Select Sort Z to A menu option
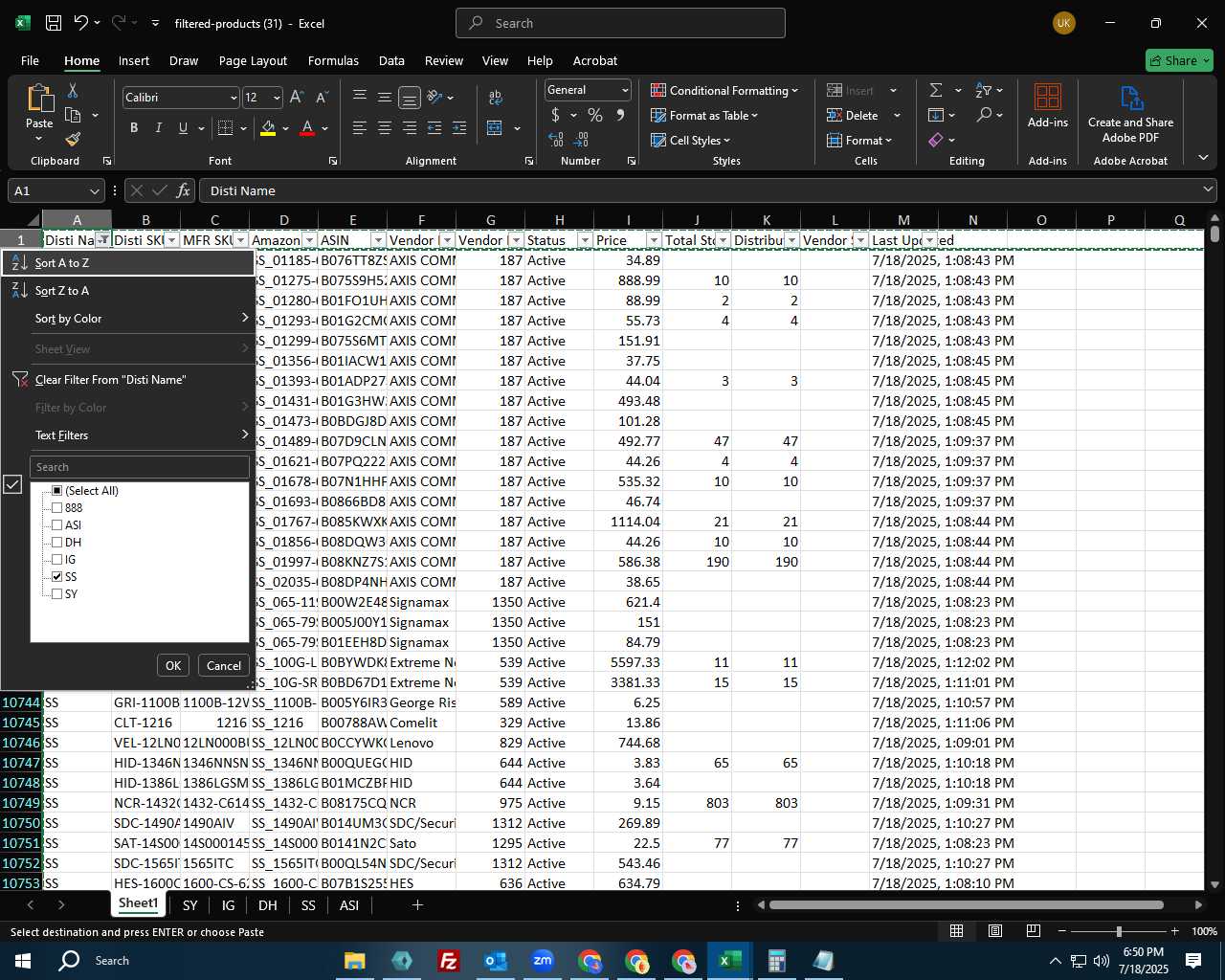The image size is (1225, 980). (128, 290)
